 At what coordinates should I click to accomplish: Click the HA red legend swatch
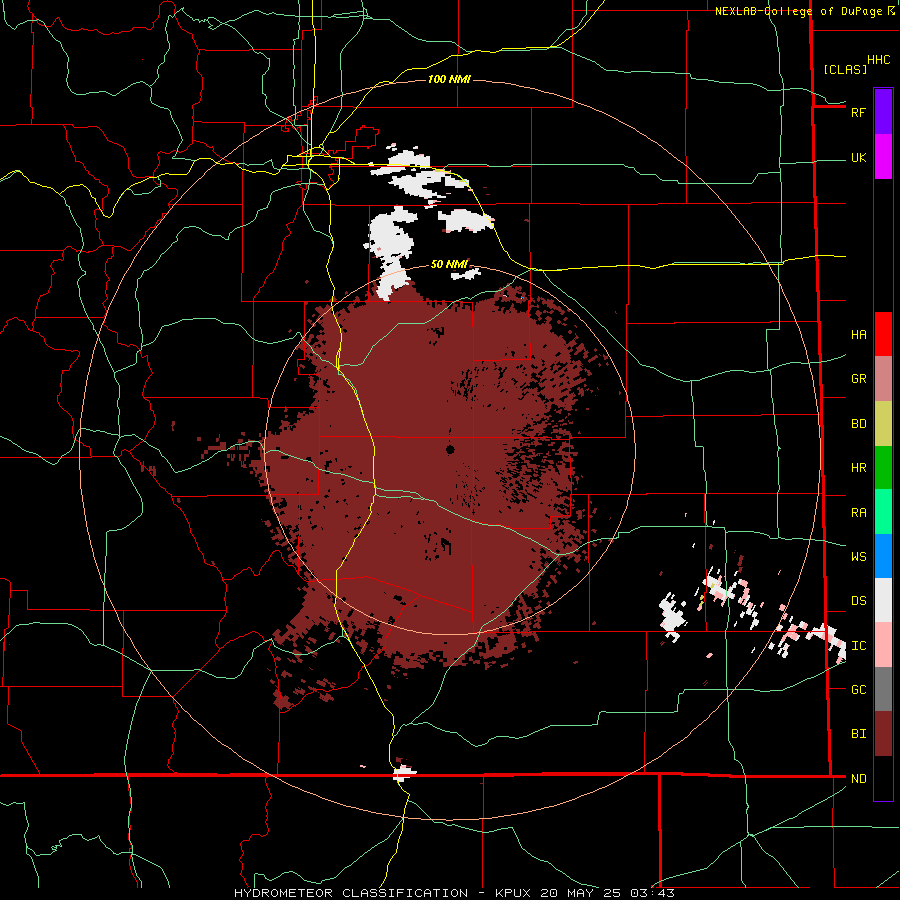click(x=883, y=334)
